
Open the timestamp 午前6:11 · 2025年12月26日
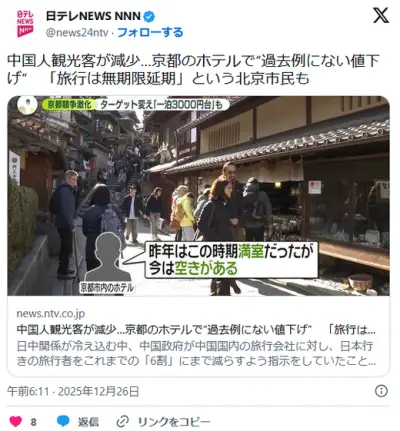(73, 391)
